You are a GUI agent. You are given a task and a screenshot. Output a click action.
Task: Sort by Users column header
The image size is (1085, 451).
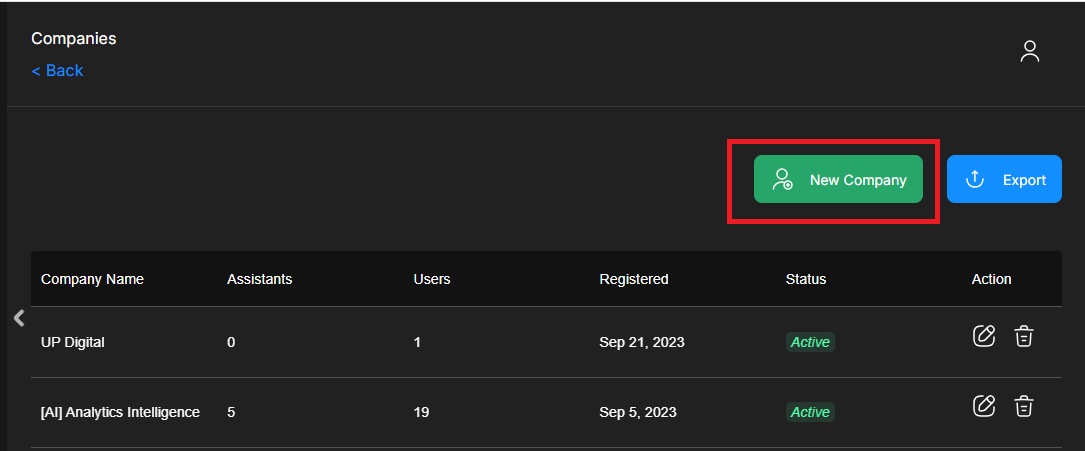431,279
